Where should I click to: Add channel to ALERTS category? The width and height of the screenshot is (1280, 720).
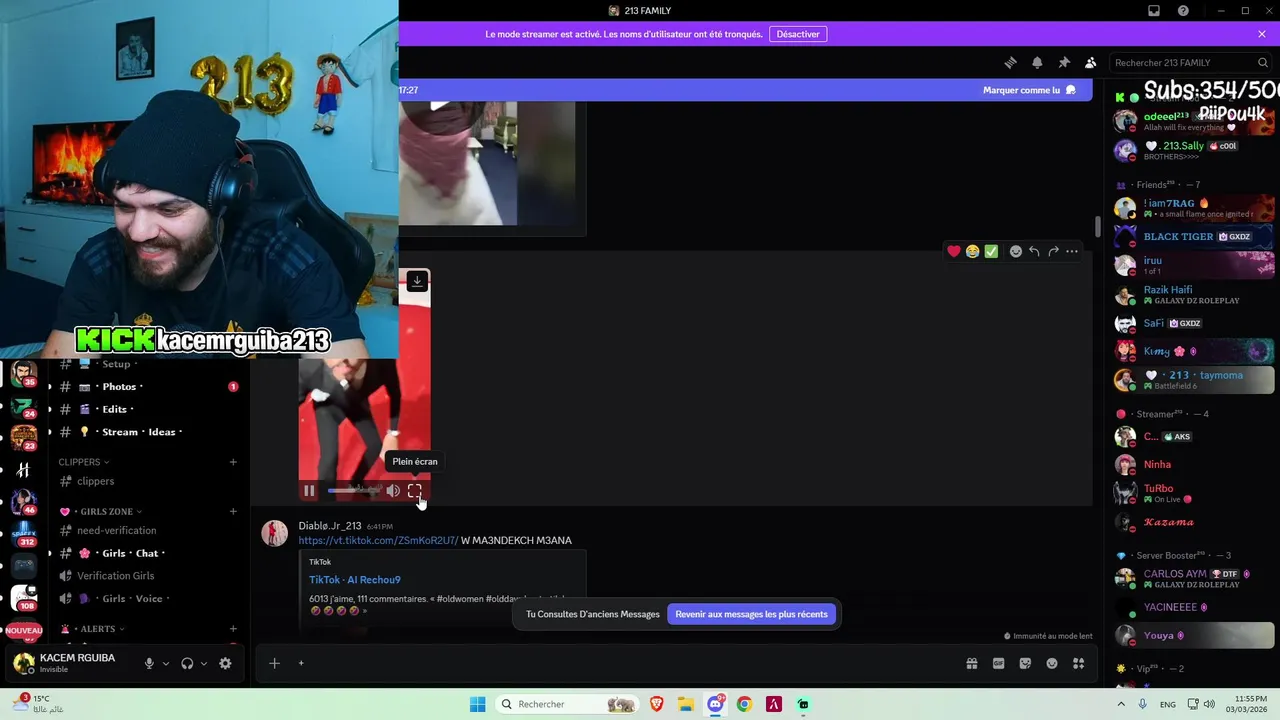[233, 629]
